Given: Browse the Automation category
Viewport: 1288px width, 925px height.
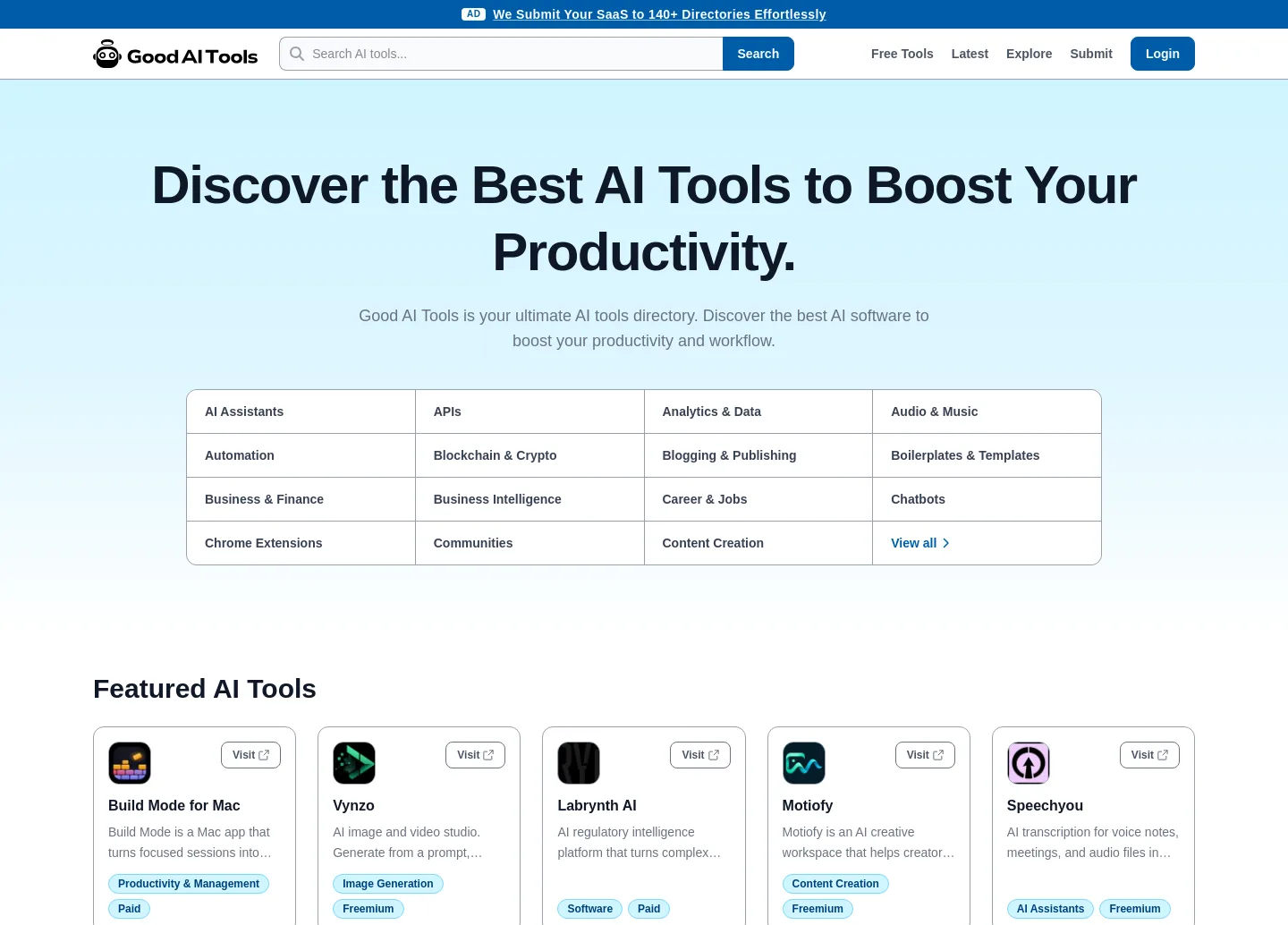Looking at the screenshot, I should click(301, 455).
